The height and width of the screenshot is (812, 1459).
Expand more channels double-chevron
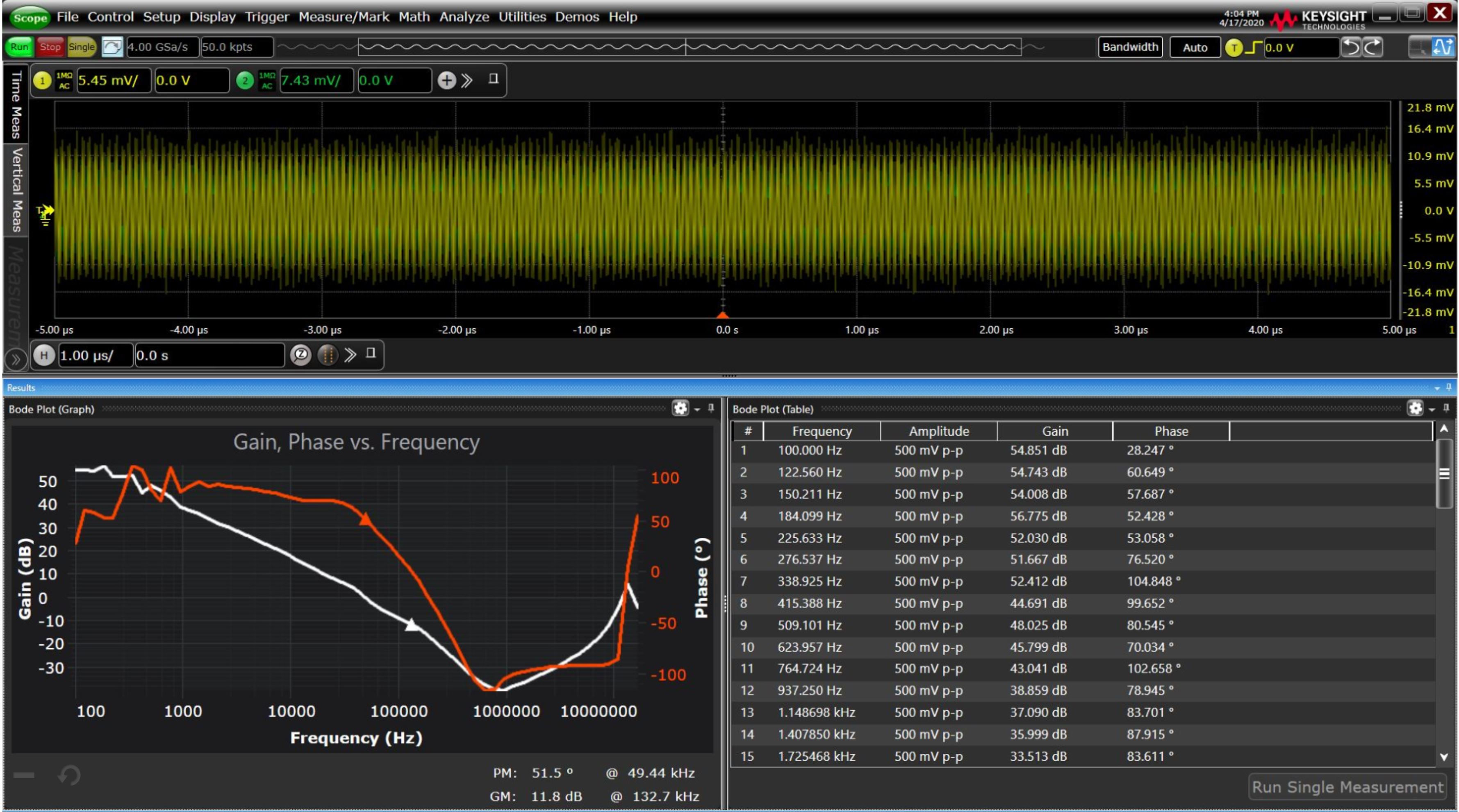467,80
